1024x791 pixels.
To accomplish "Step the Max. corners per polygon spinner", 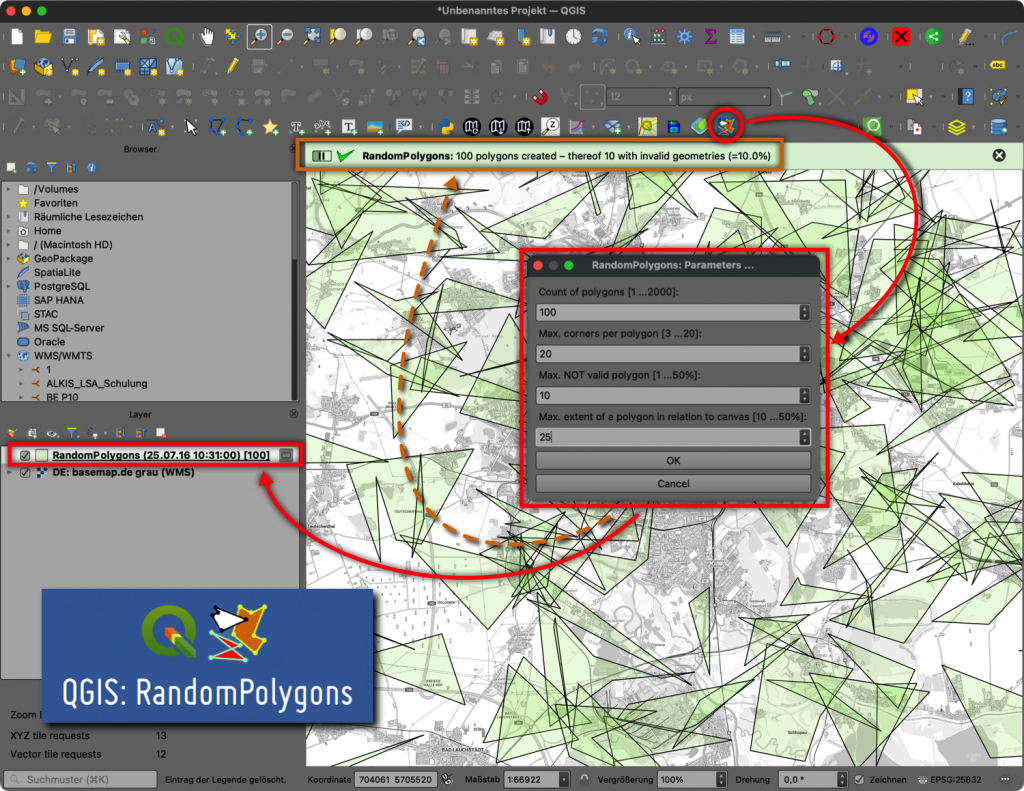I will tap(805, 354).
